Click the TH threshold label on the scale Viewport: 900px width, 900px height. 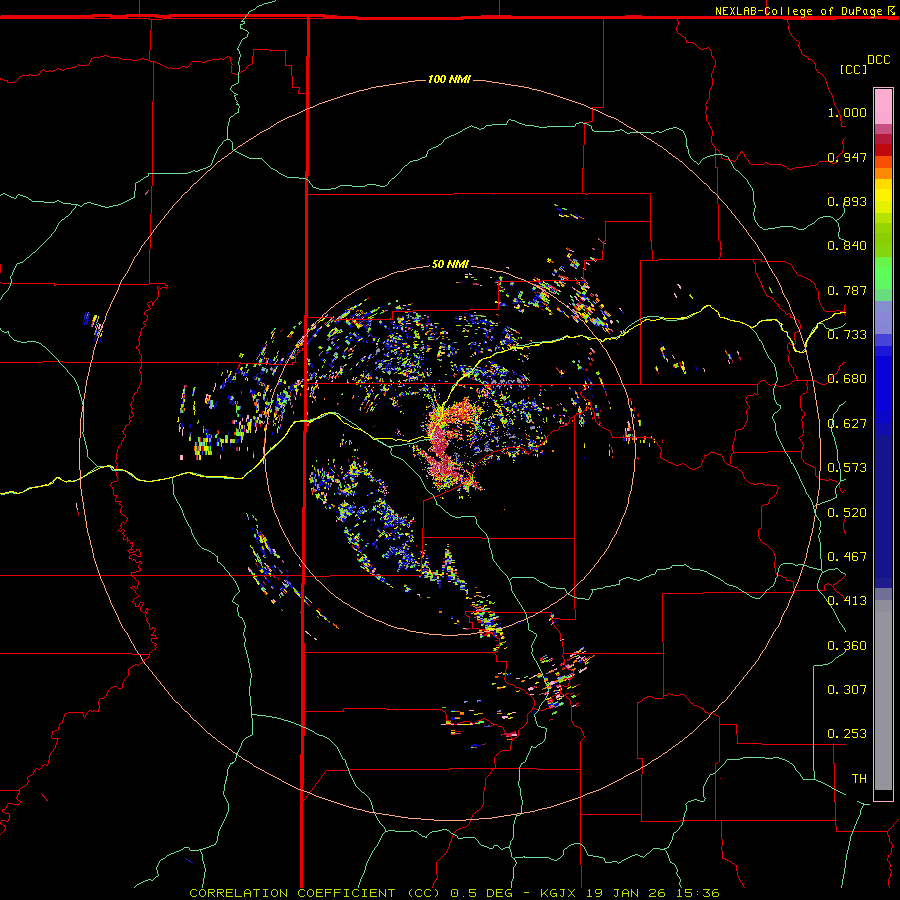[859, 779]
